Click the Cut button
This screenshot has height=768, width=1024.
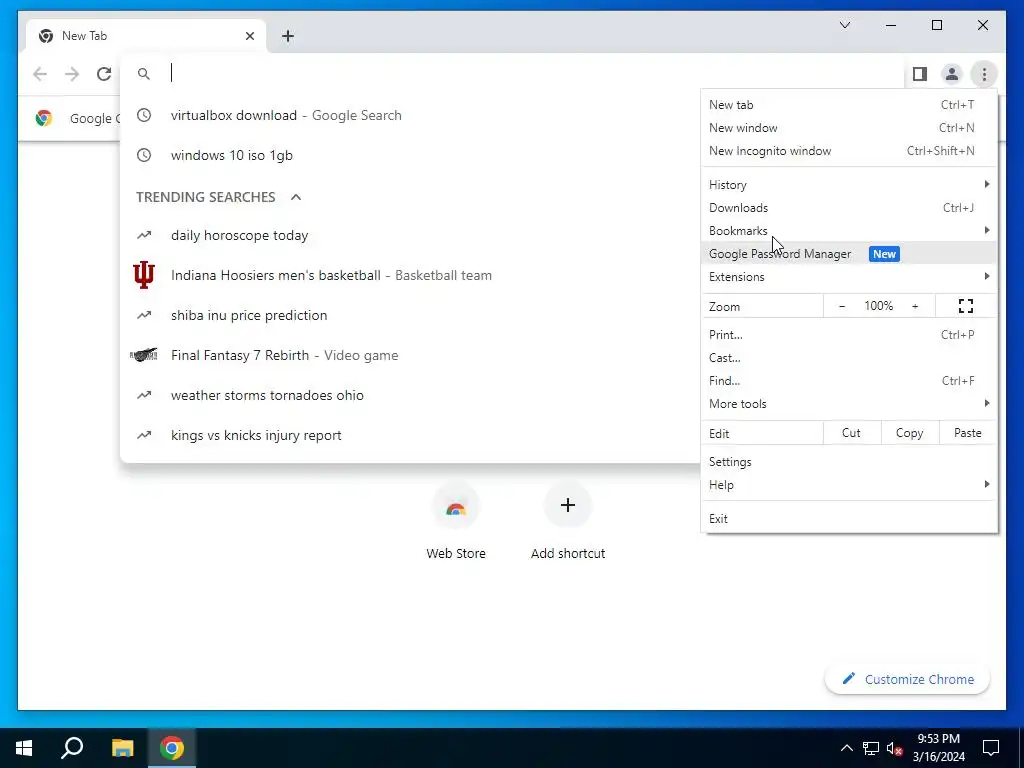[x=851, y=433]
